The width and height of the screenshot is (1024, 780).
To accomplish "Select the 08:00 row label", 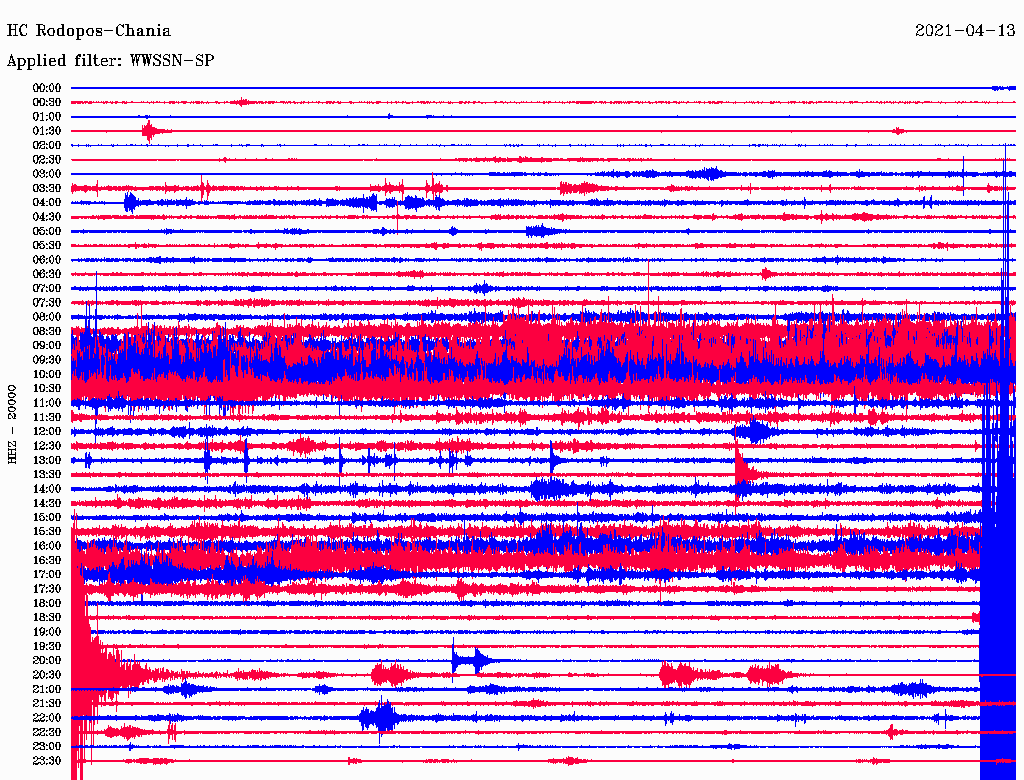I will click(47, 317).
